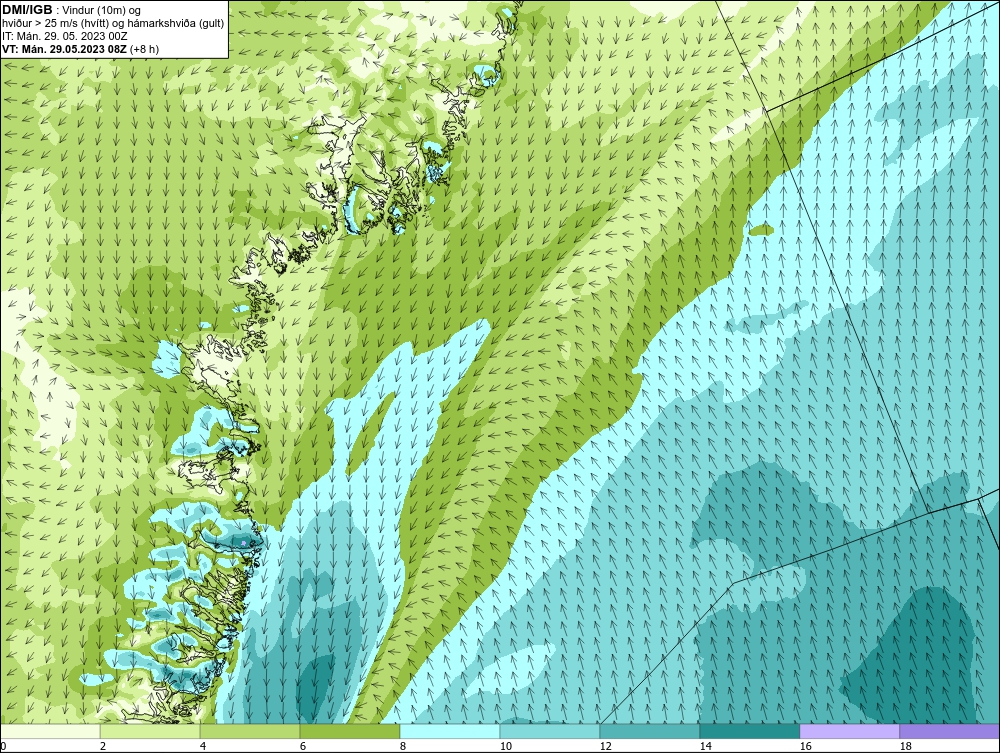Click the legend label '16'
The height and width of the screenshot is (753, 1000).
tap(805, 746)
